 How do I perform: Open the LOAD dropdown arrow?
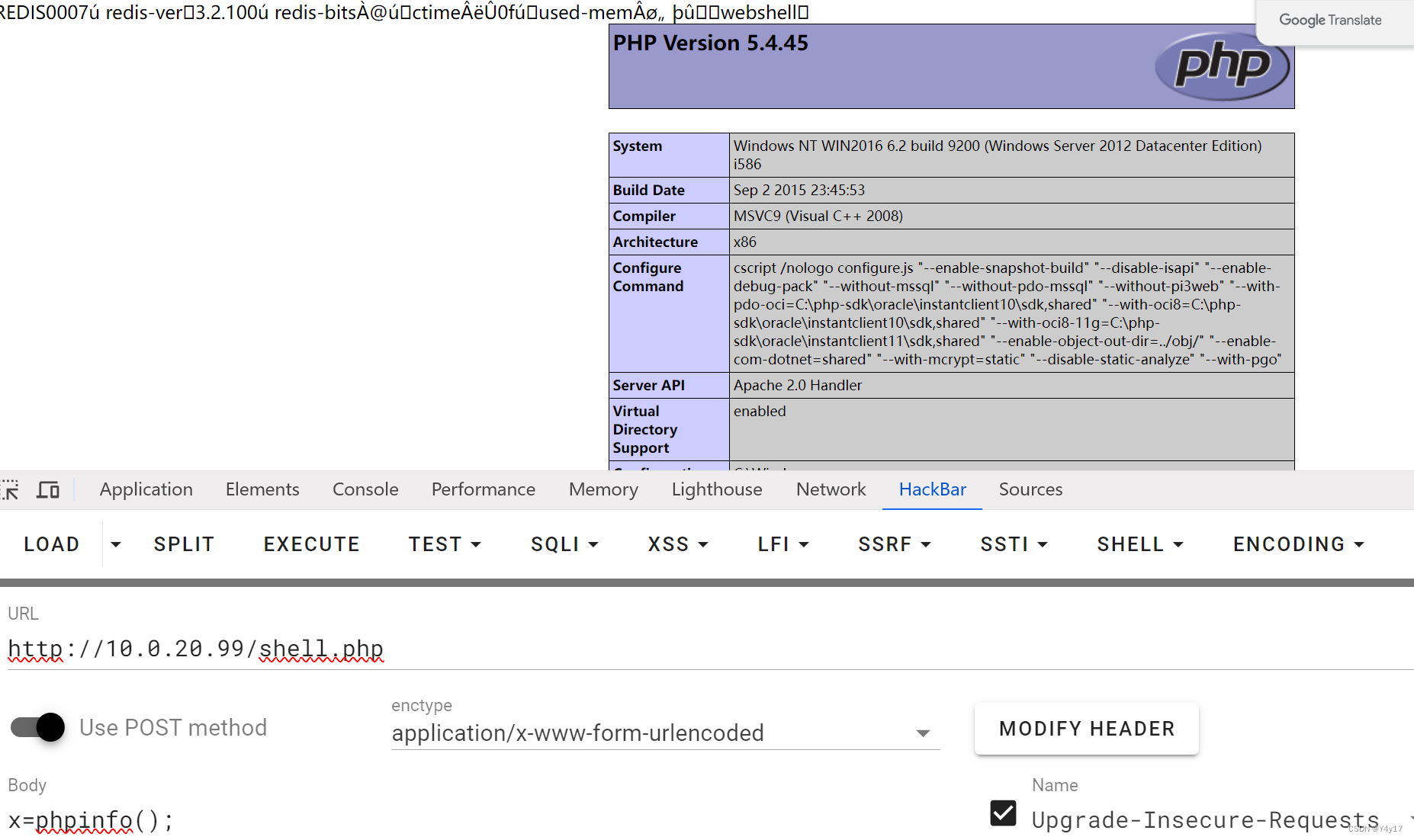click(116, 544)
